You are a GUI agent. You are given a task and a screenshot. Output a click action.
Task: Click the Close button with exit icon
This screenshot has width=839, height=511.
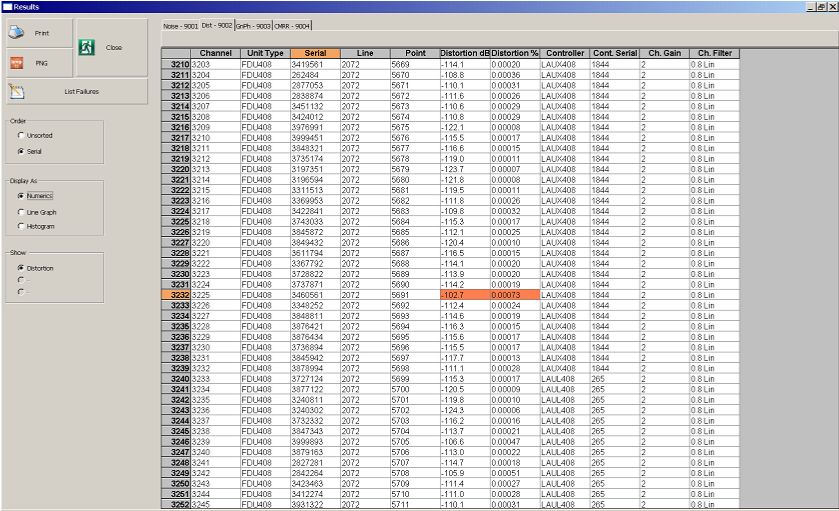112,48
